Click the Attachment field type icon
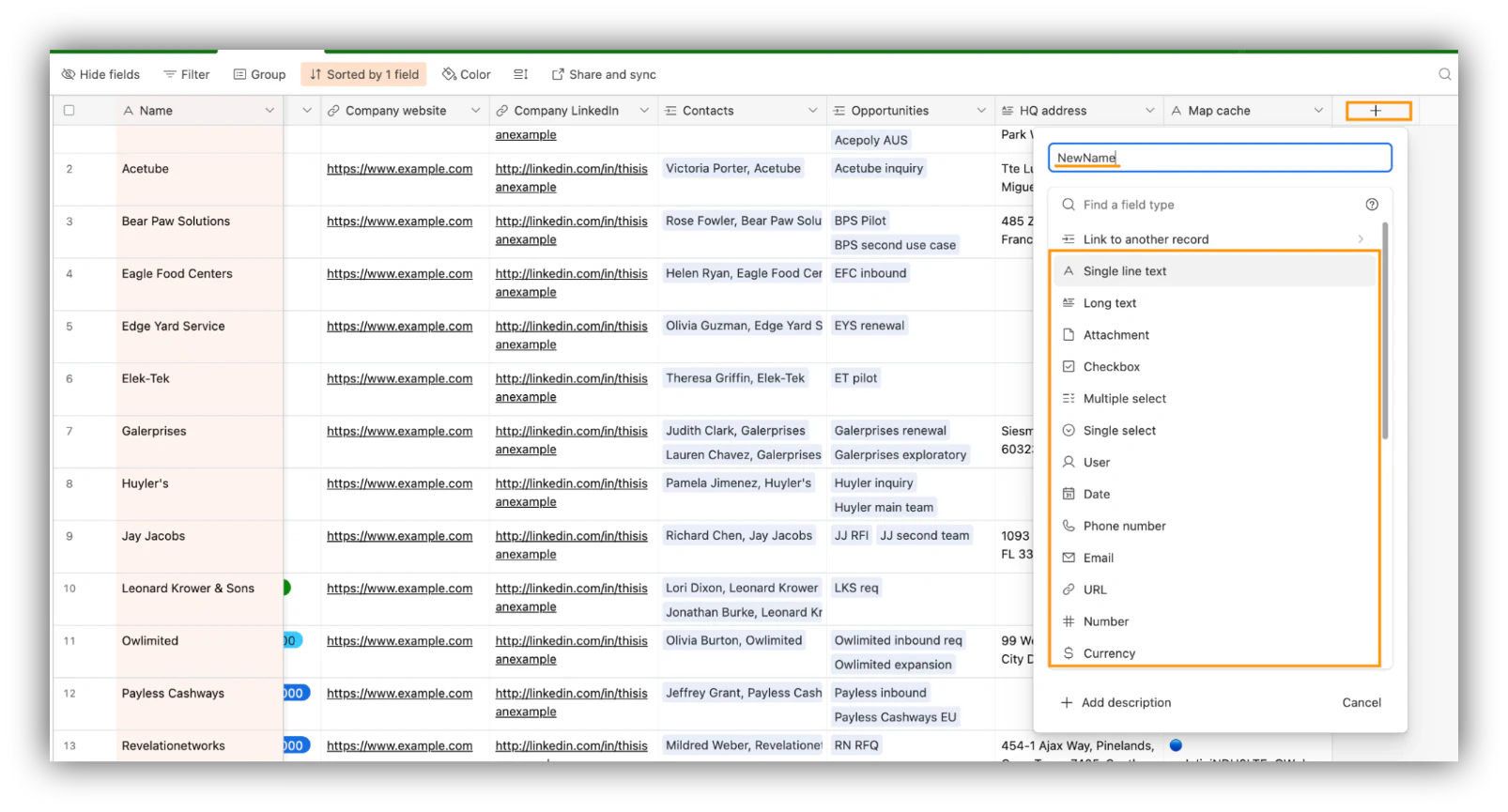 point(1069,335)
